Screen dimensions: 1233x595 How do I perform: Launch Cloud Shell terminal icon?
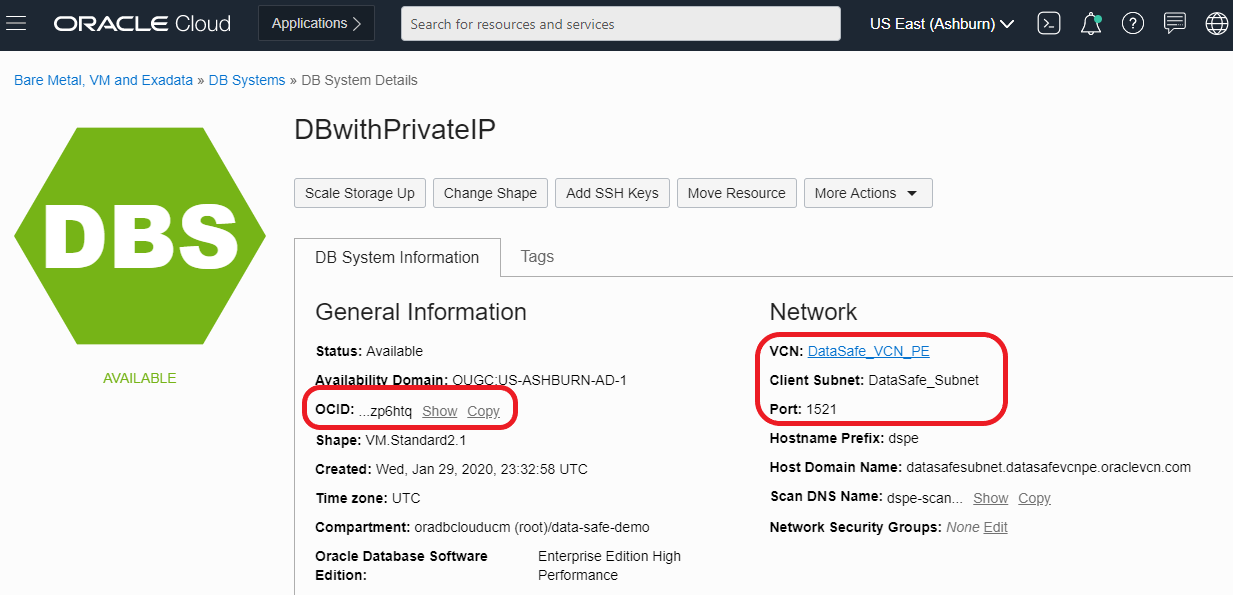pyautogui.click(x=1048, y=23)
